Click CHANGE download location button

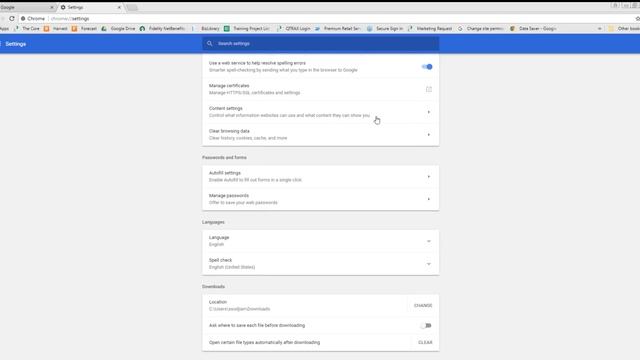coord(423,305)
